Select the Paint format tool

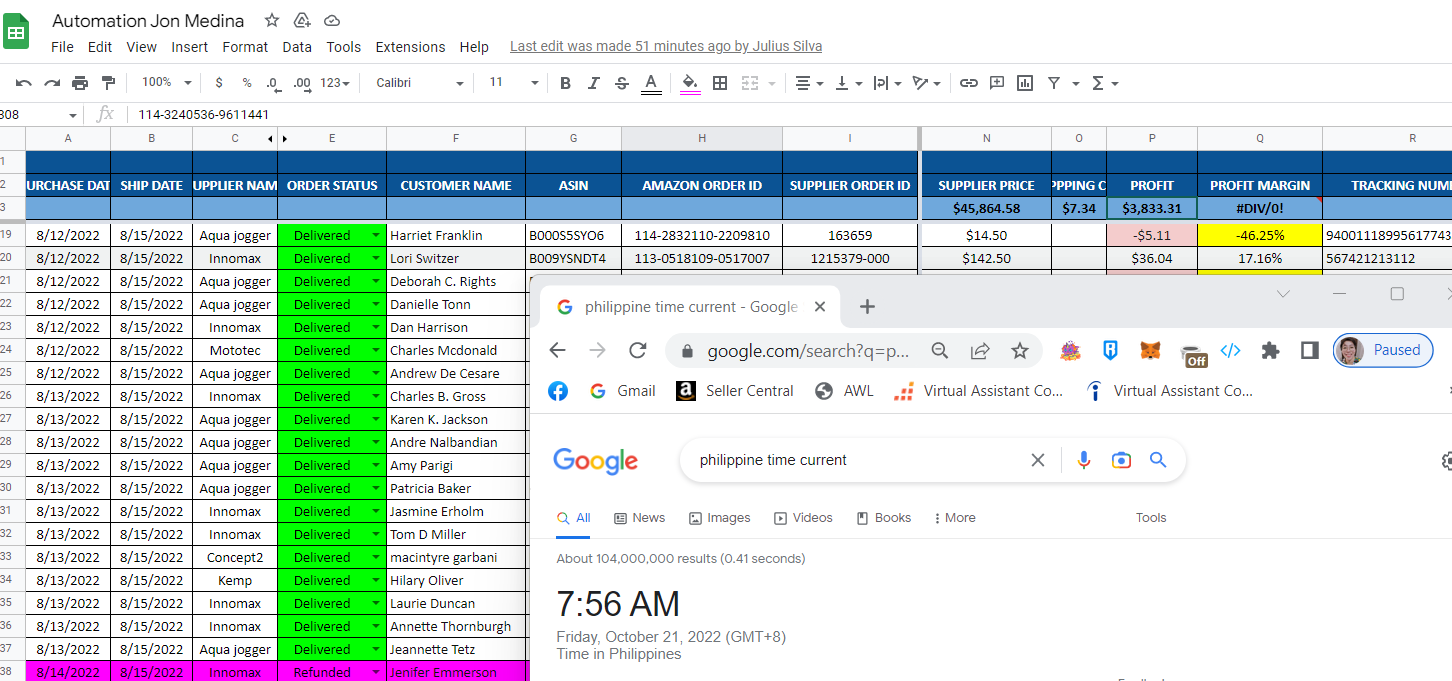pos(108,83)
